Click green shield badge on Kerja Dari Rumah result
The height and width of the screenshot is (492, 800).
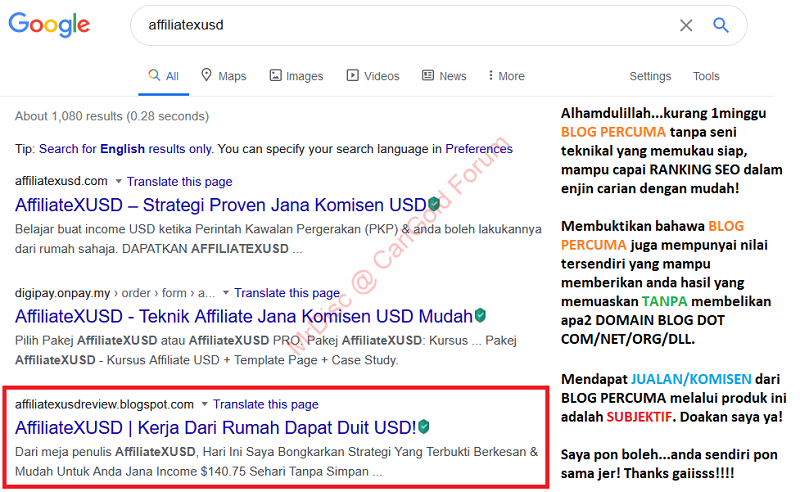pos(423,427)
